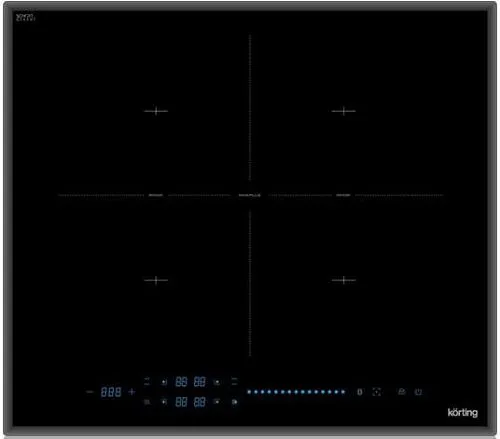Tap the rear-right zone power level display
500x439 pixels.
[x=200, y=382]
